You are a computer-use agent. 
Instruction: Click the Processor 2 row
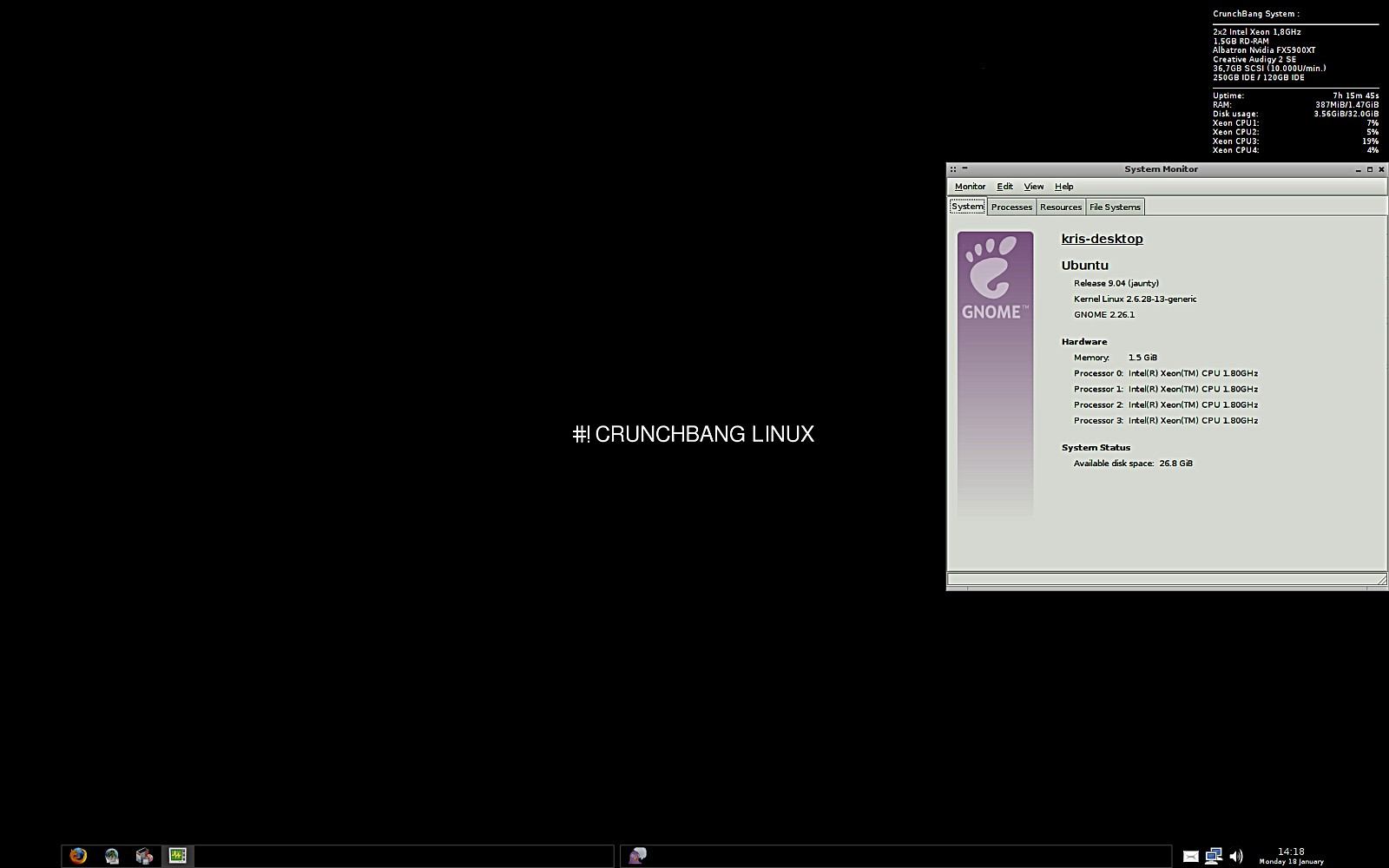coord(1165,404)
